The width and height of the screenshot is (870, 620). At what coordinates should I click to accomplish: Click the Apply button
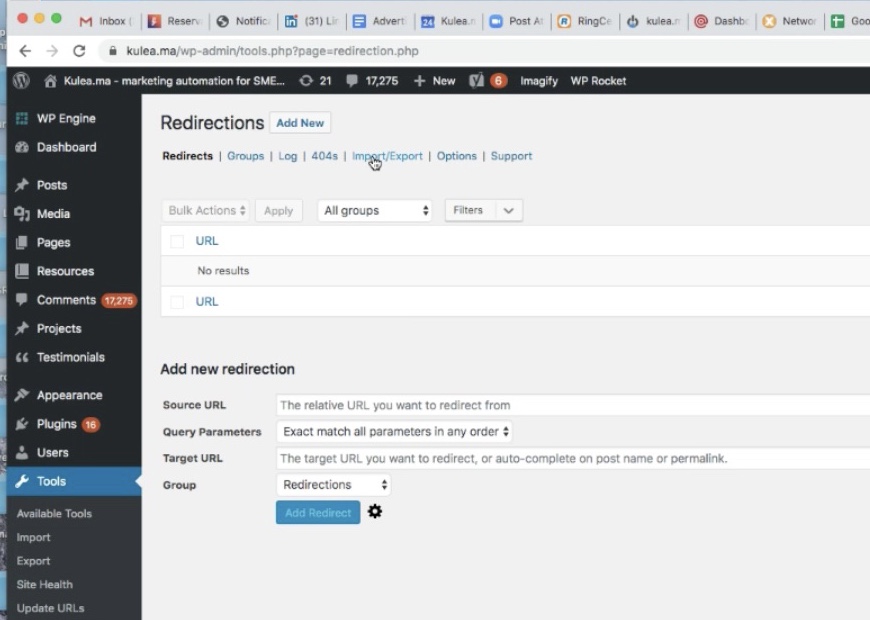click(x=279, y=210)
